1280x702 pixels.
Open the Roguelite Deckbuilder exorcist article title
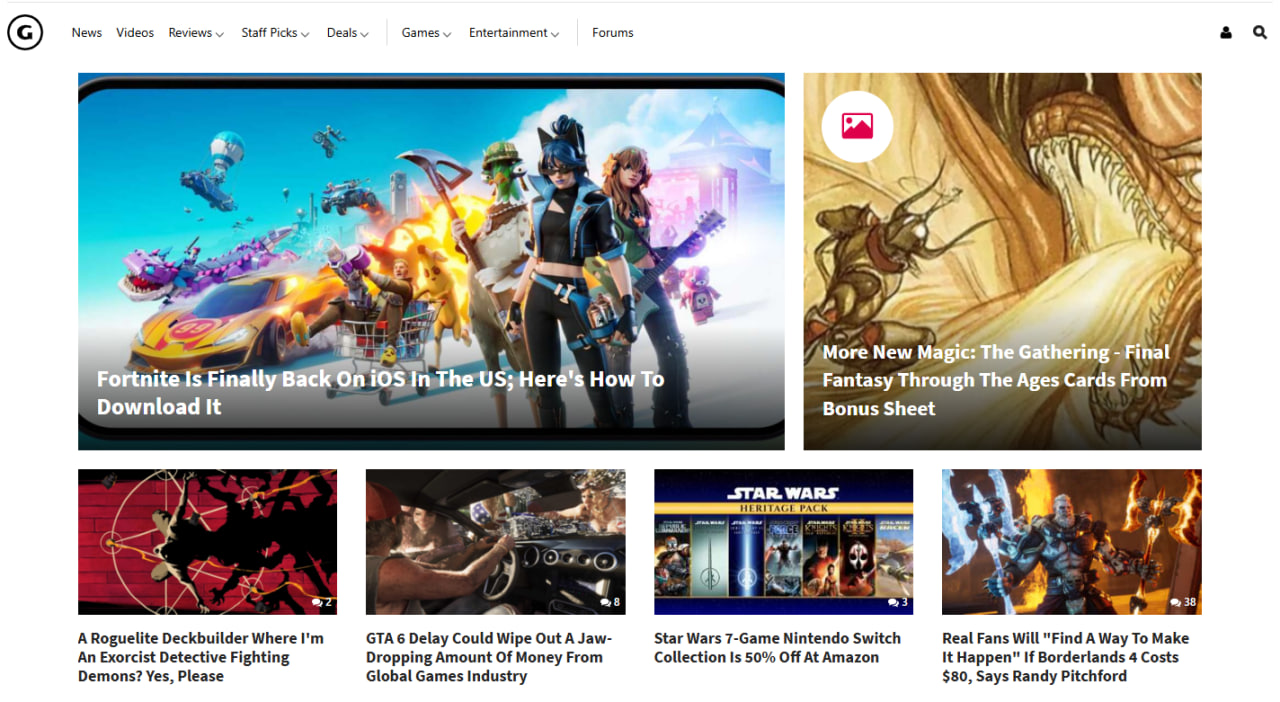coord(201,657)
